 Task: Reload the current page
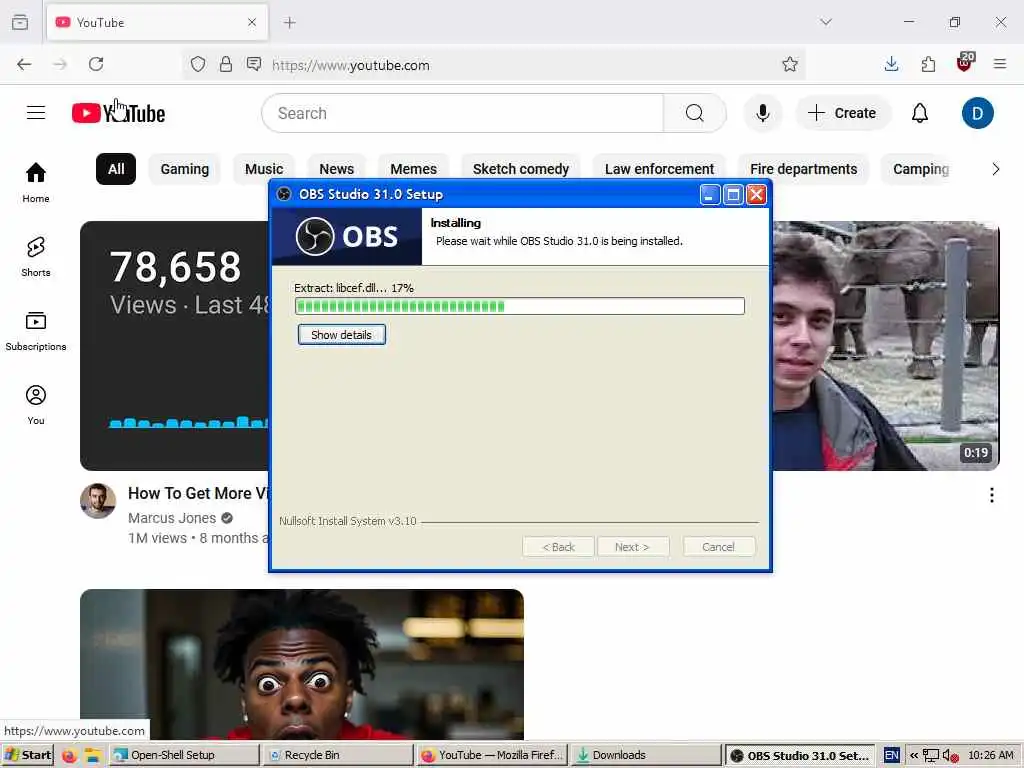click(96, 64)
